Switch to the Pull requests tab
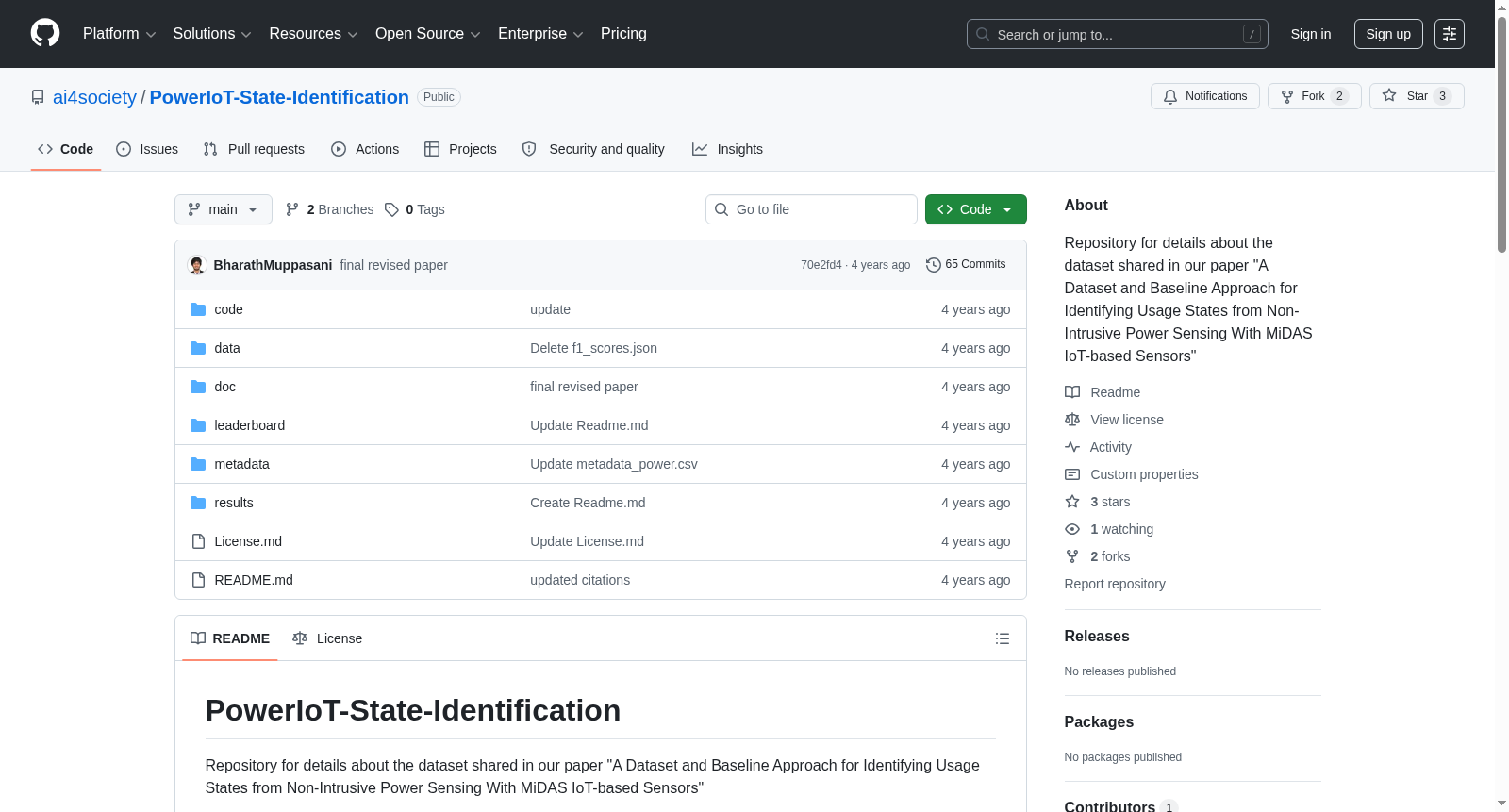 coord(254,149)
